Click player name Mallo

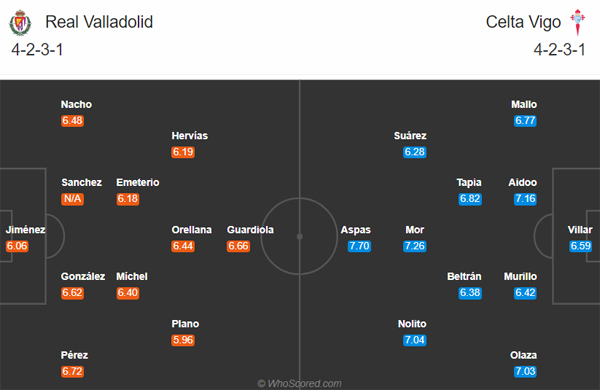point(524,104)
